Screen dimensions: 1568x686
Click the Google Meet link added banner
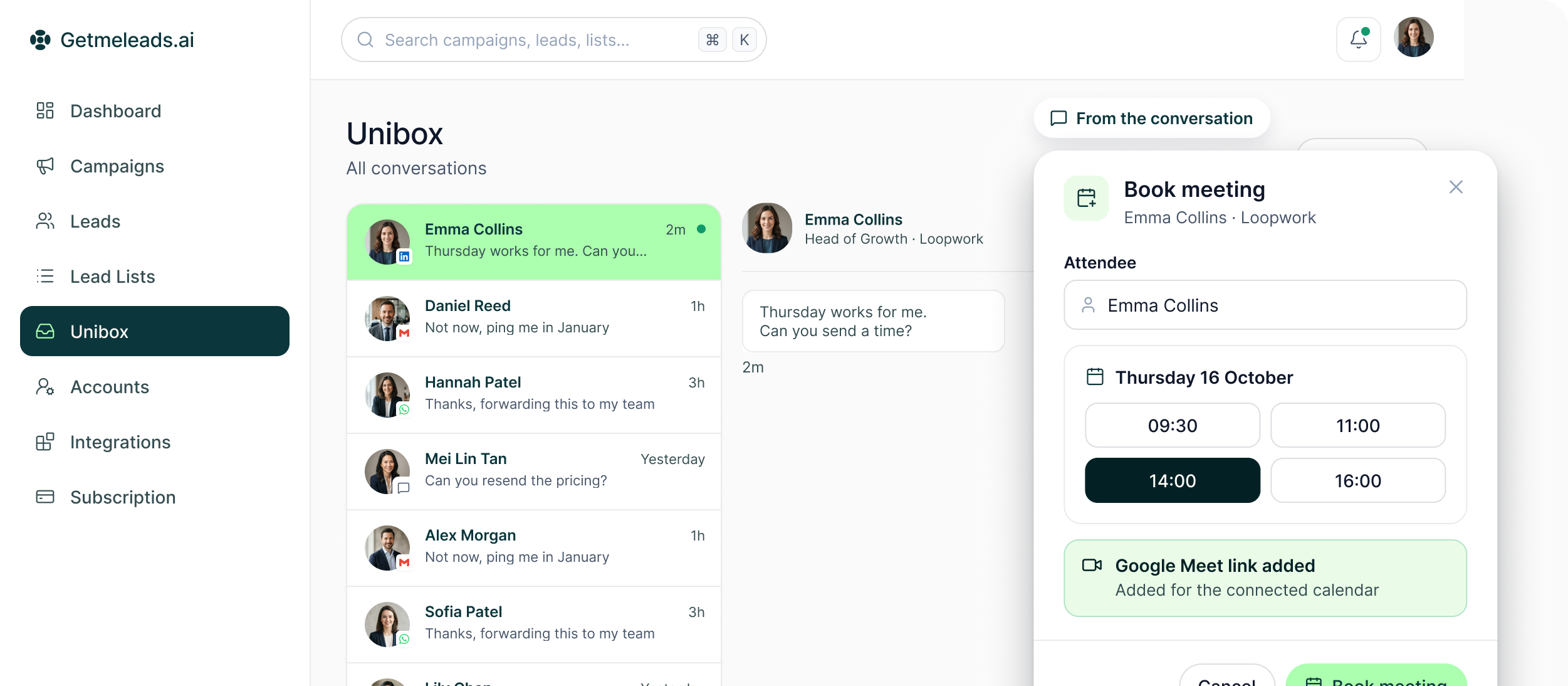click(x=1265, y=578)
